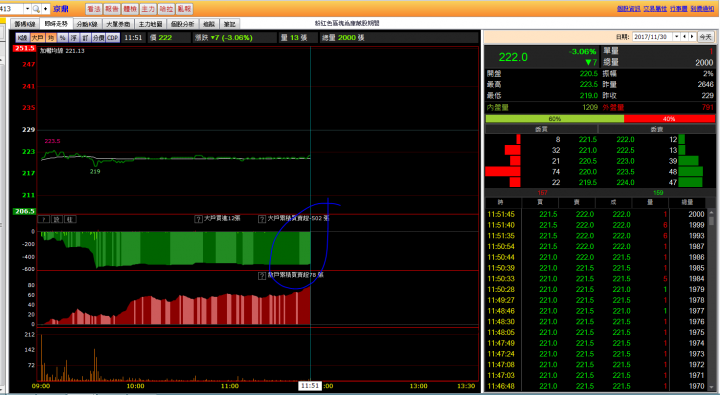Image resolution: width=720 pixels, height=395 pixels.
Task: Click the date field showing 2017/11/30
Action: click(652, 37)
